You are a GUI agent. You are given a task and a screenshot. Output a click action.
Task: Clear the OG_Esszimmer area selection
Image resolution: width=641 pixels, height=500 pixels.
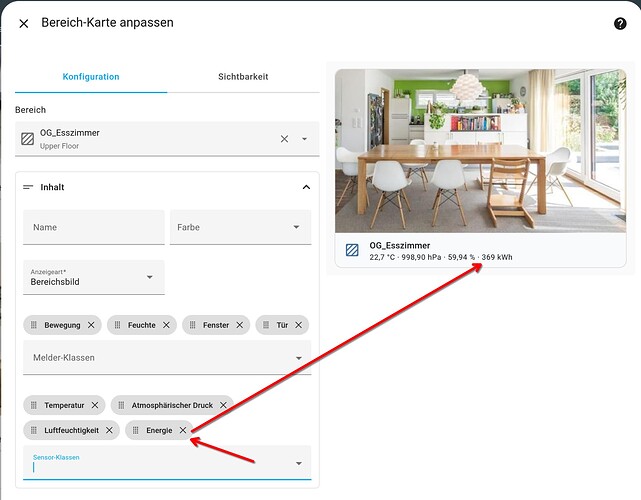(x=285, y=139)
